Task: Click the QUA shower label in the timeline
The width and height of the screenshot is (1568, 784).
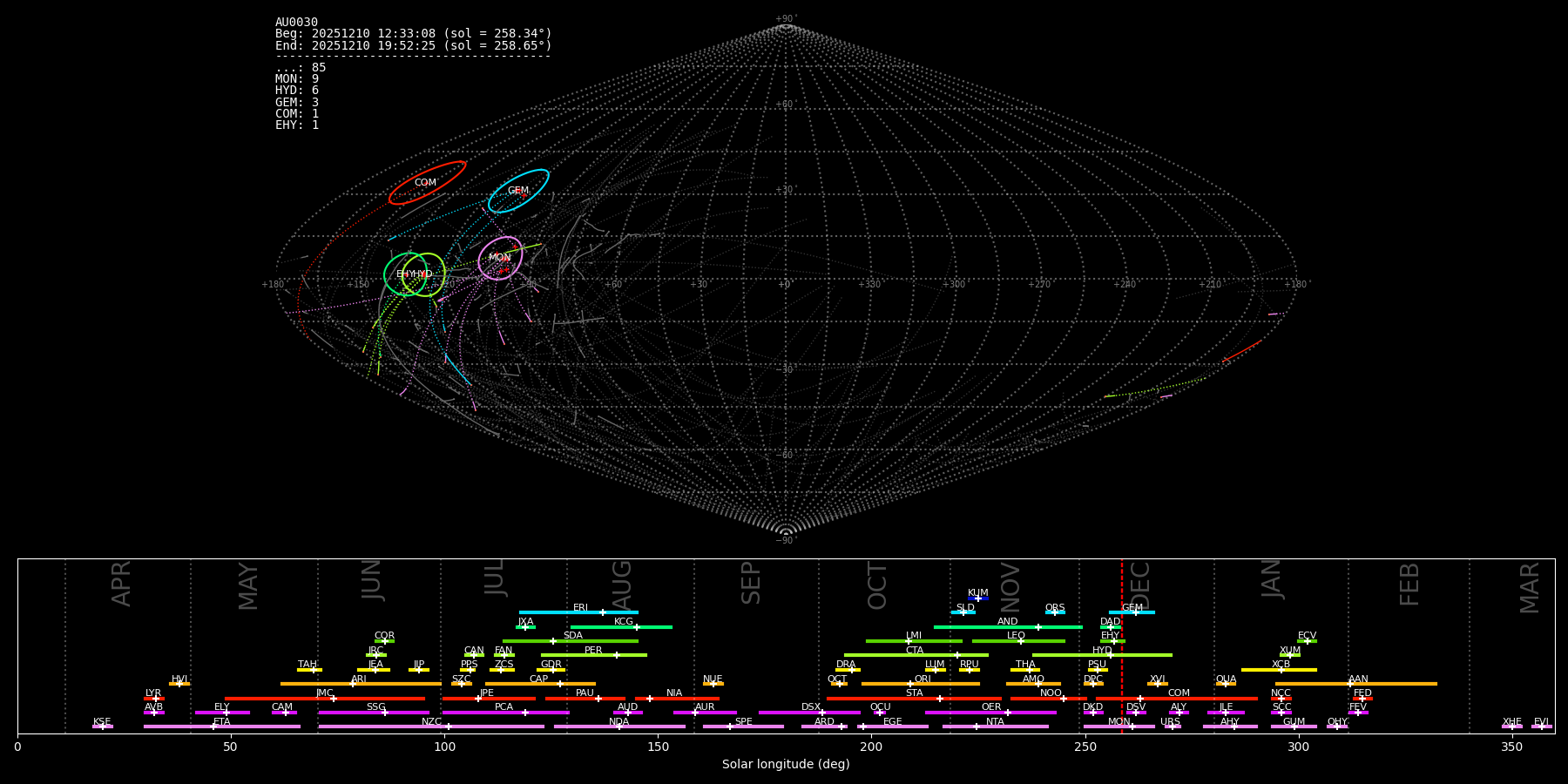Action: coord(1227,679)
